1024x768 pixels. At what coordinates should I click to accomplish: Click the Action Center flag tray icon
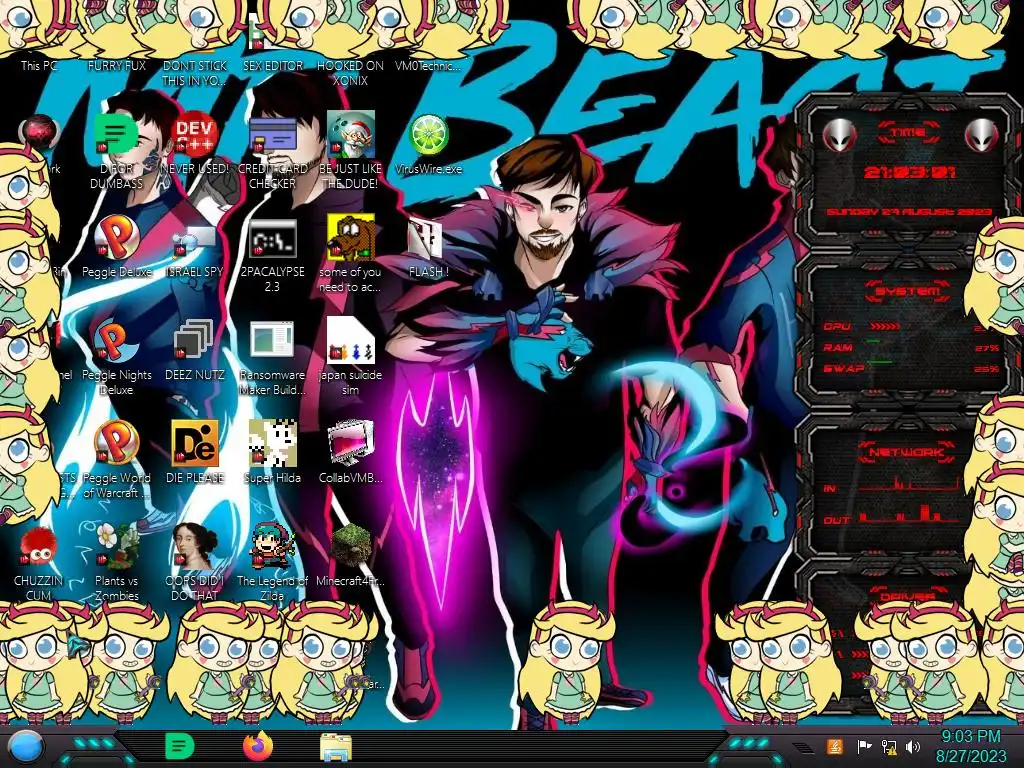coord(864,746)
